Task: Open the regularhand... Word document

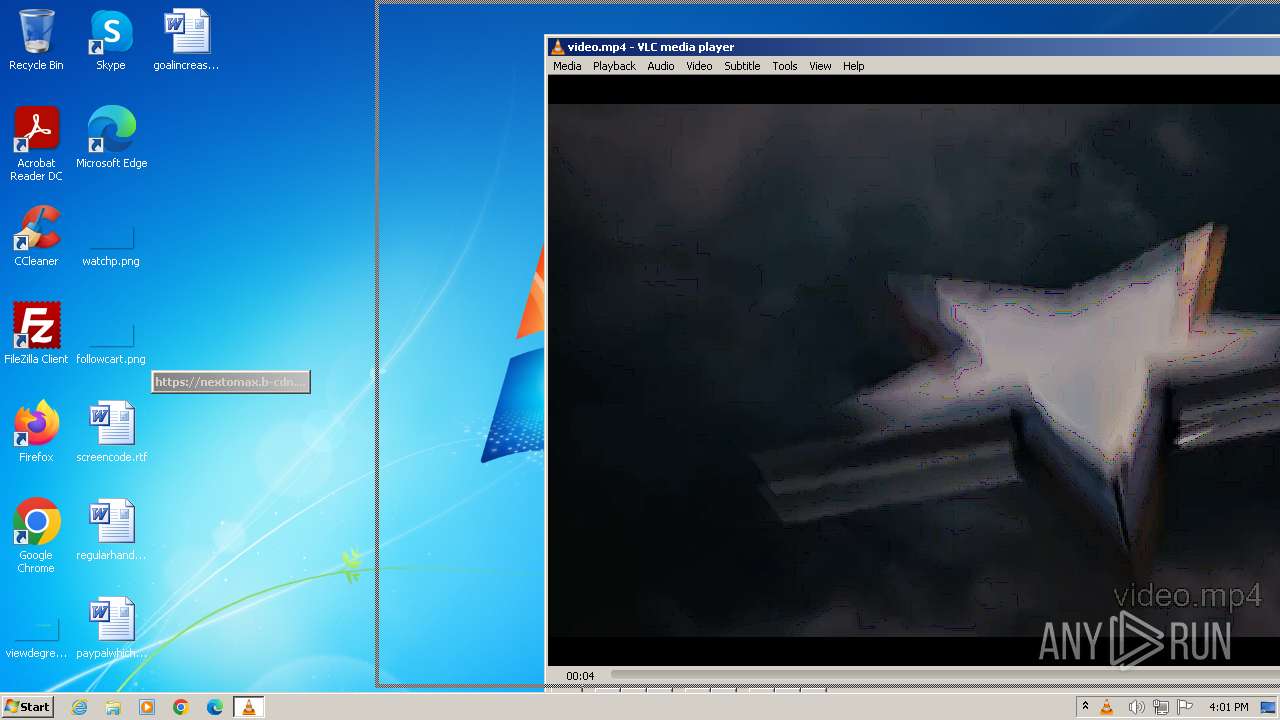Action: (111, 530)
